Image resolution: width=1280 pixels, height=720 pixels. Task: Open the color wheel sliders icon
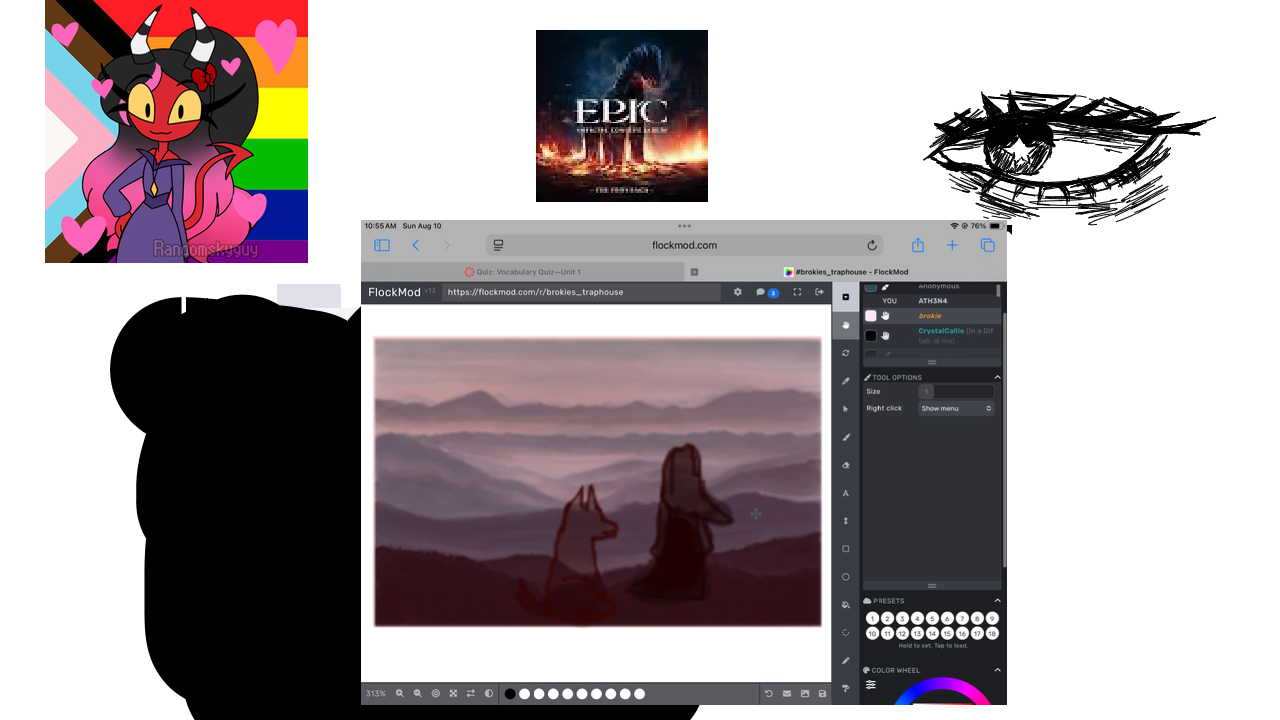(x=871, y=685)
